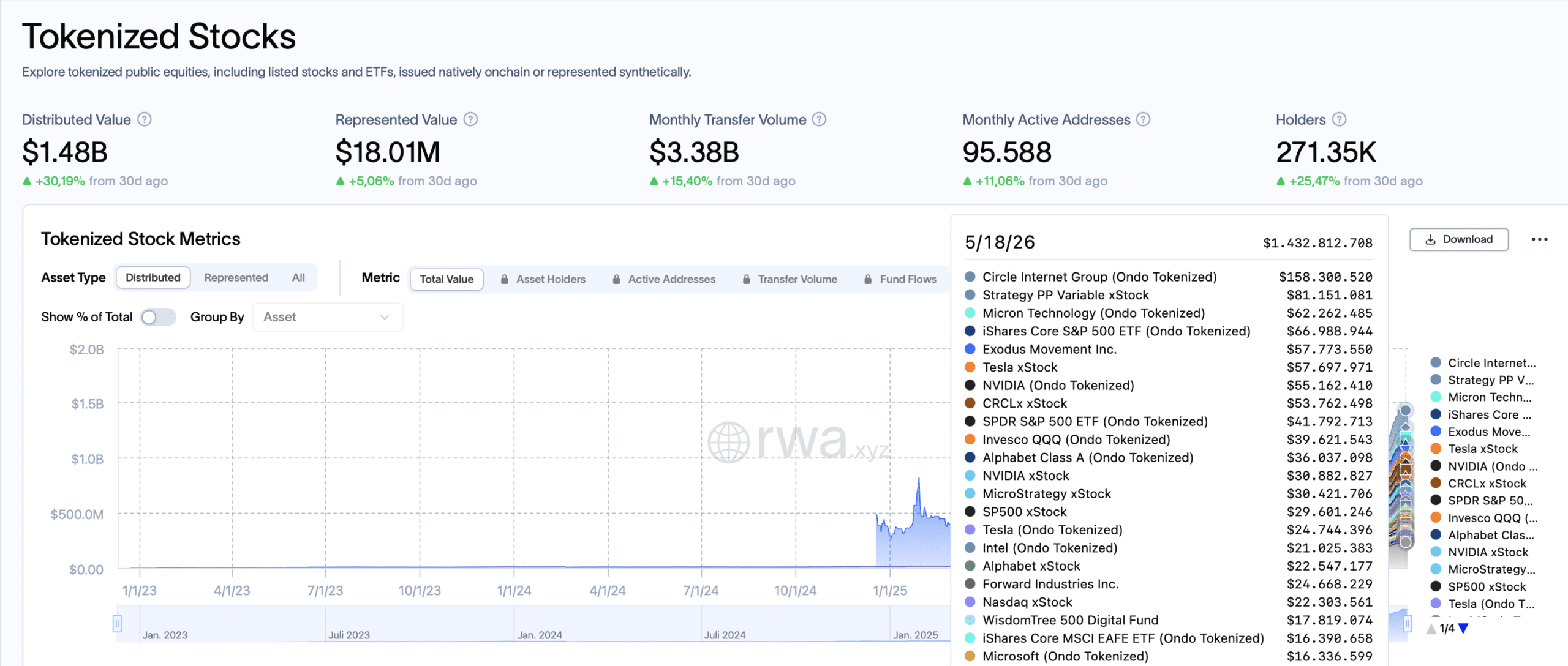Click the left range slider handle
The image size is (1568, 666).
pos(117,623)
